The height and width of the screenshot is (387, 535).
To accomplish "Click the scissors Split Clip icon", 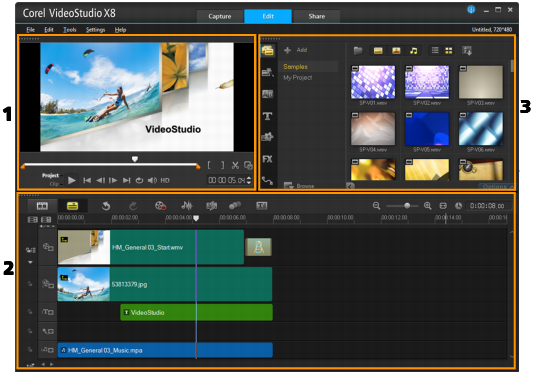I will click(235, 166).
